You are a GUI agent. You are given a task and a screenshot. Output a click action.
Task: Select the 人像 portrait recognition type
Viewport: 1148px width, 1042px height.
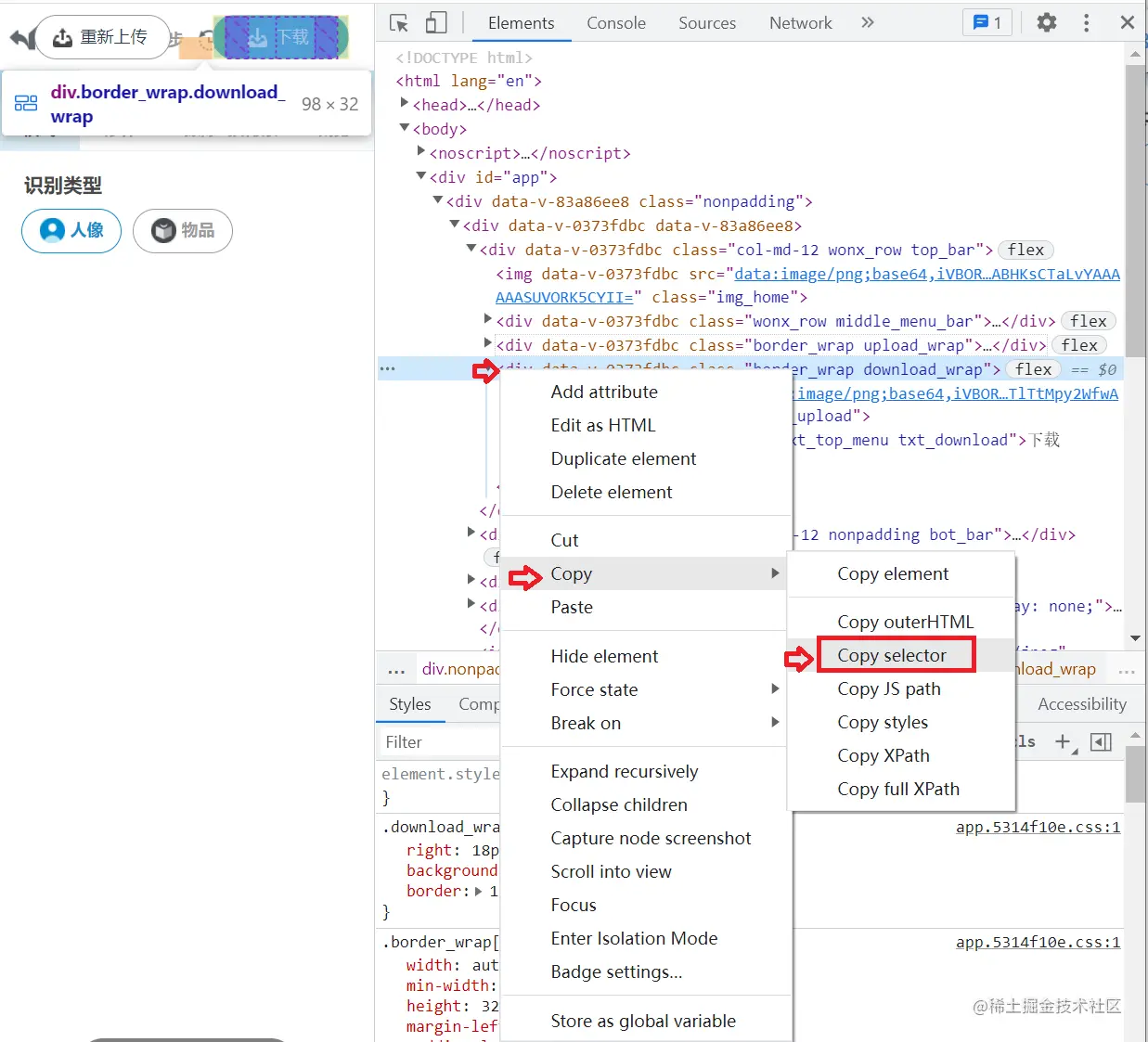(71, 230)
